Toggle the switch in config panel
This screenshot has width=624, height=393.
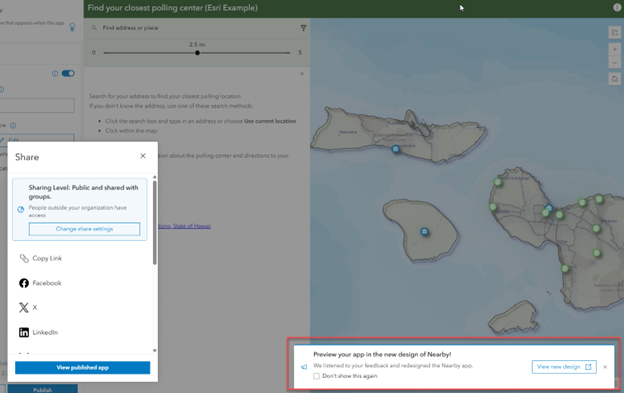[x=68, y=73]
